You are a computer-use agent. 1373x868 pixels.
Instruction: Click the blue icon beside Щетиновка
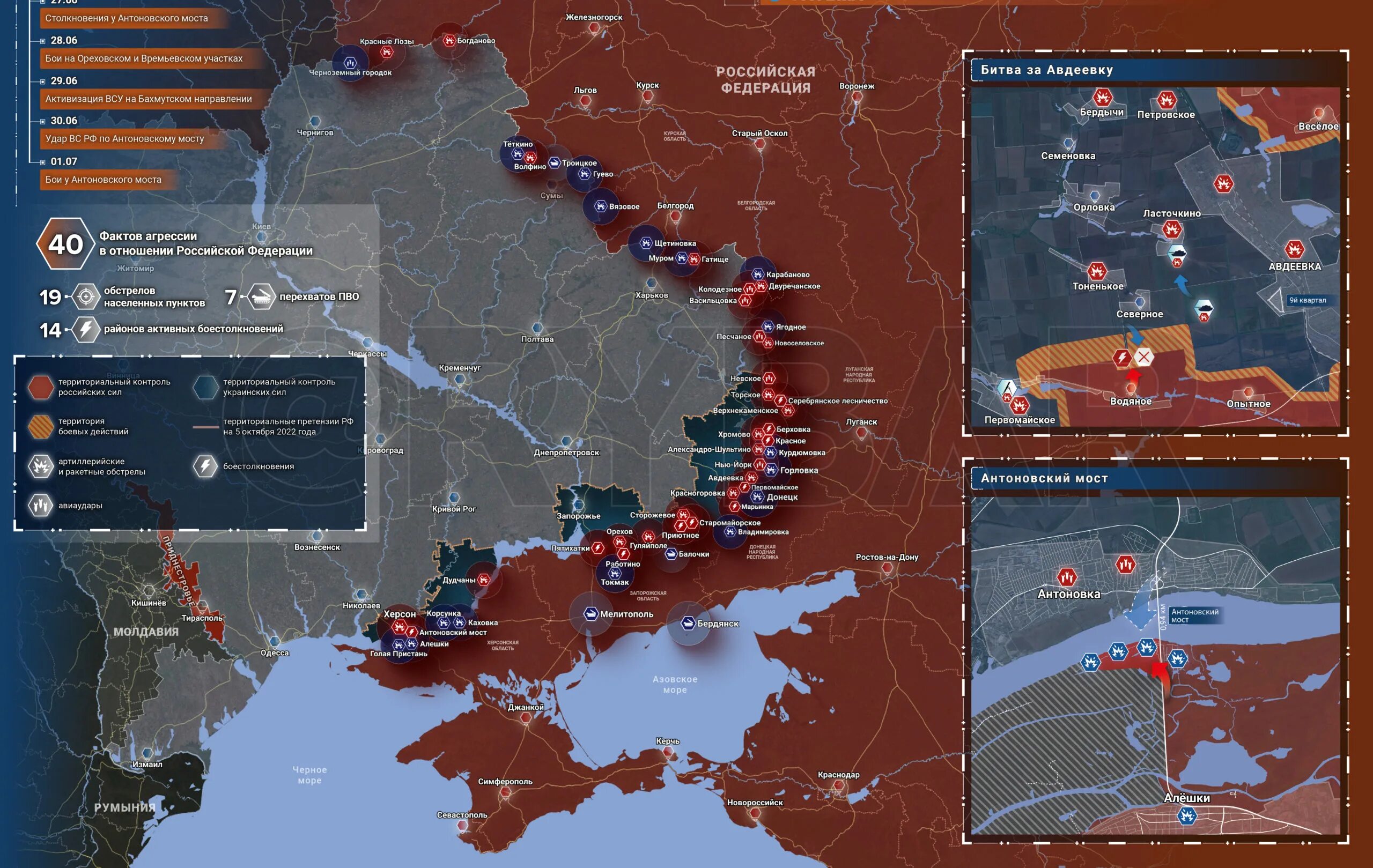(x=645, y=243)
